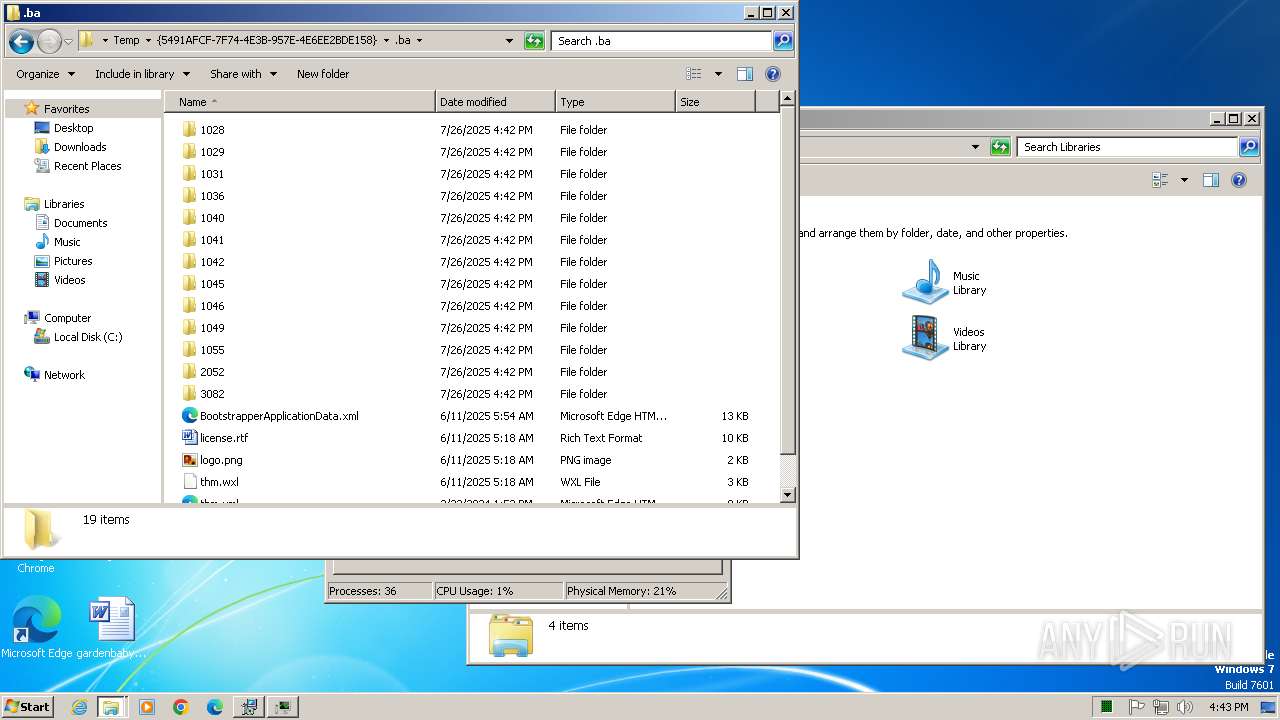The image size is (1280, 720).
Task: Click the GUID folder breadcrumb segment
Action: [267, 41]
